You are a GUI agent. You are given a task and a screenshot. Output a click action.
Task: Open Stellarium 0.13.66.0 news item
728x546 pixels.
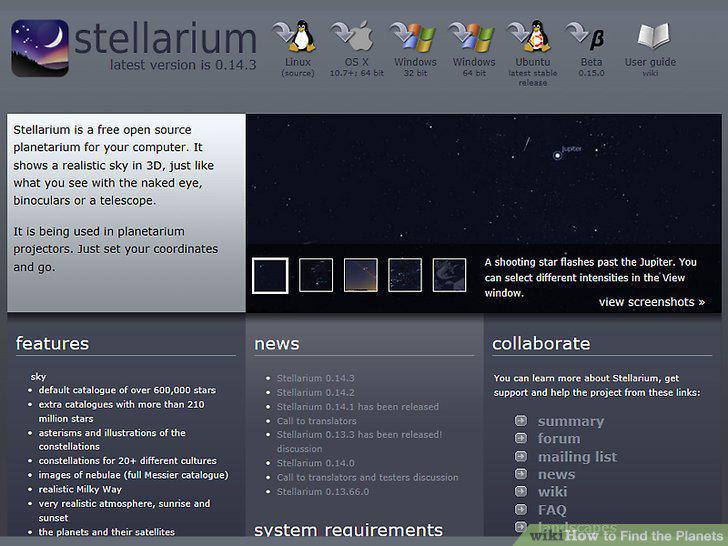(323, 492)
